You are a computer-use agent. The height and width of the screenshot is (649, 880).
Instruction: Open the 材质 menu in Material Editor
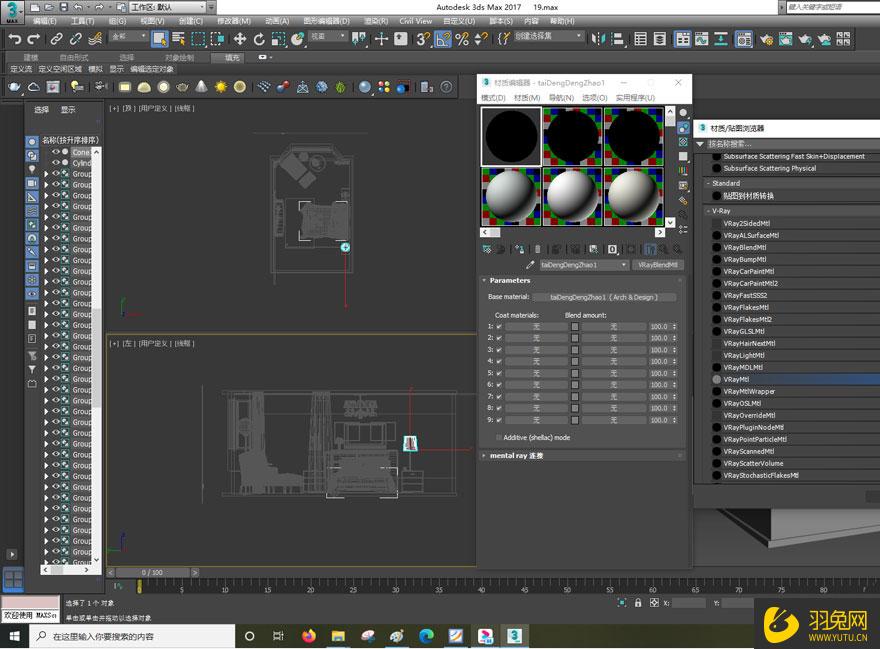[x=530, y=96]
